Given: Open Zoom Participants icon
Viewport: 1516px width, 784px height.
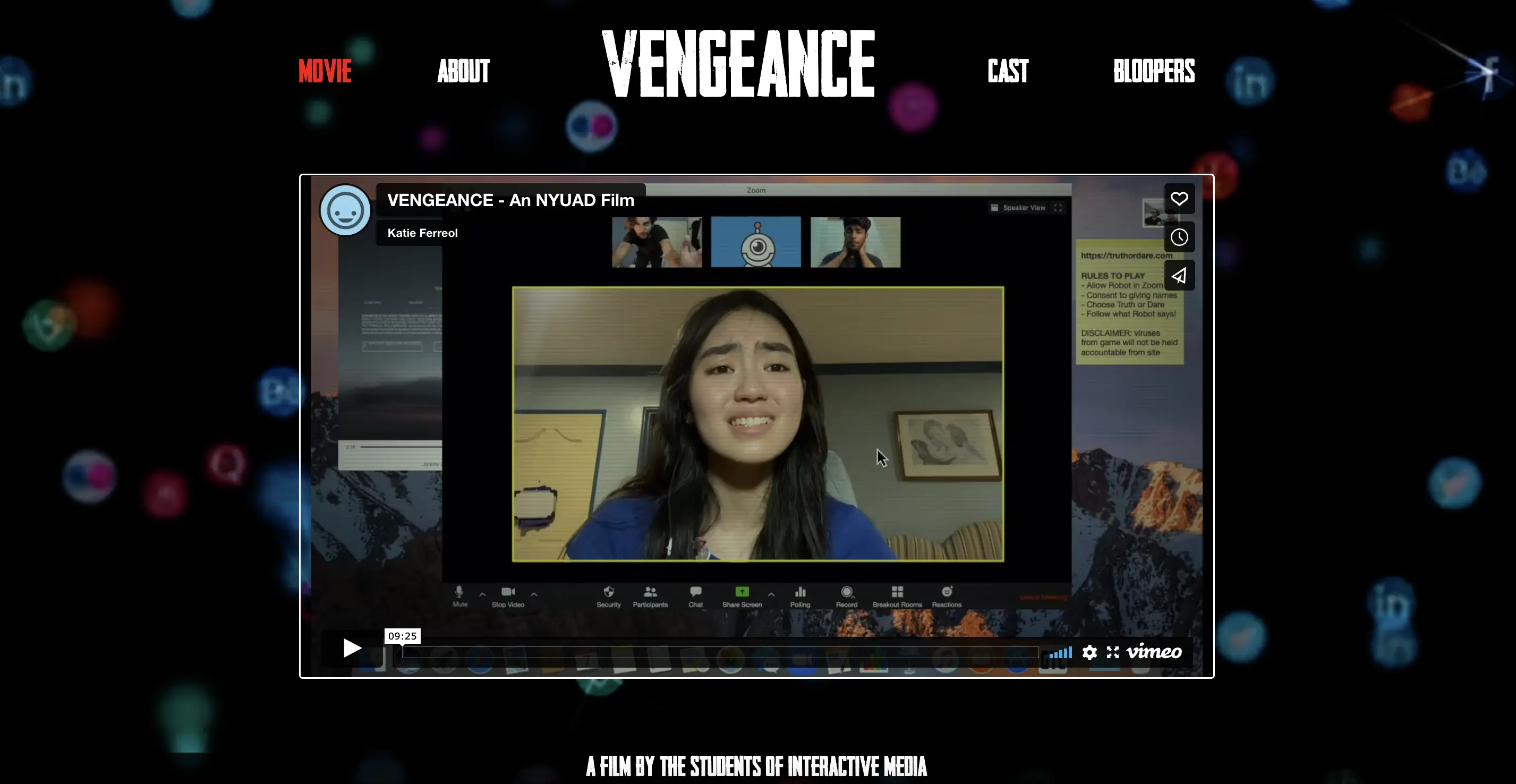Looking at the screenshot, I should pos(650,592).
